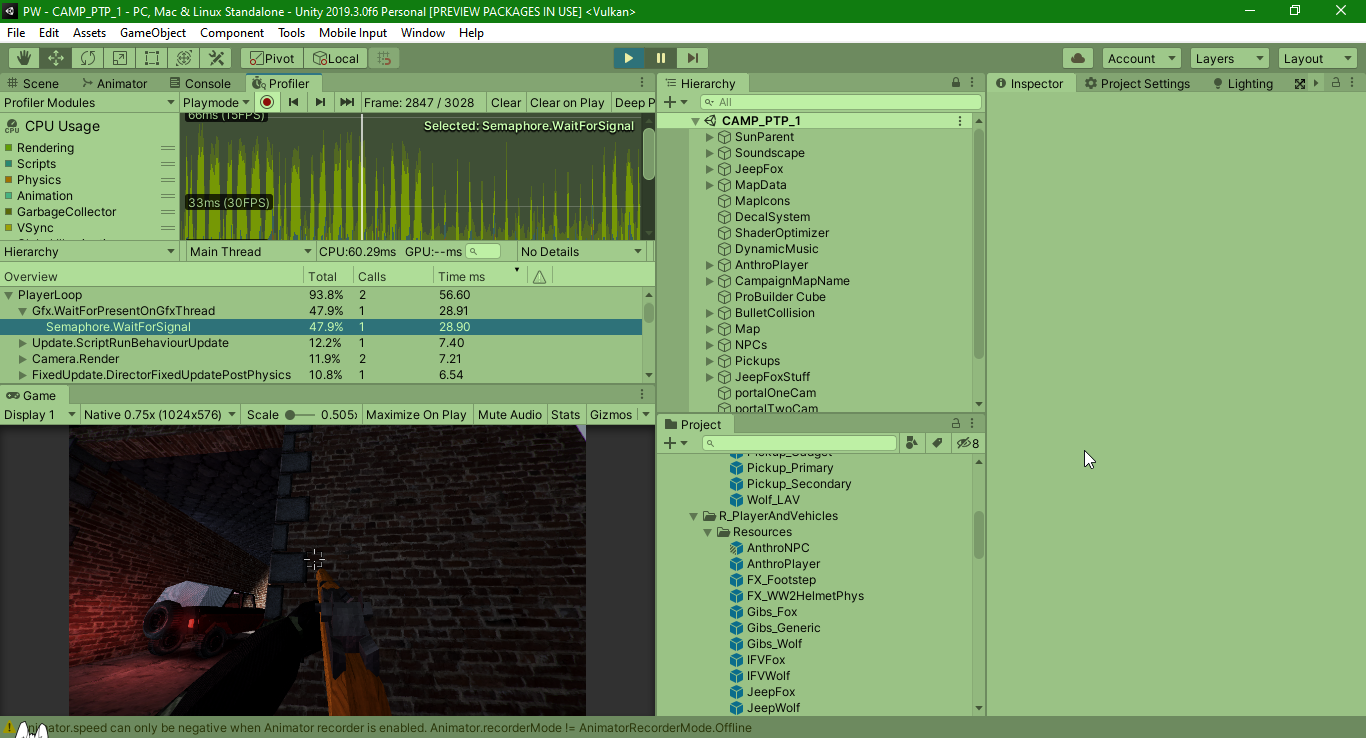Toggle Maximize On Play
Screen dimensions: 1366x738
416,414
